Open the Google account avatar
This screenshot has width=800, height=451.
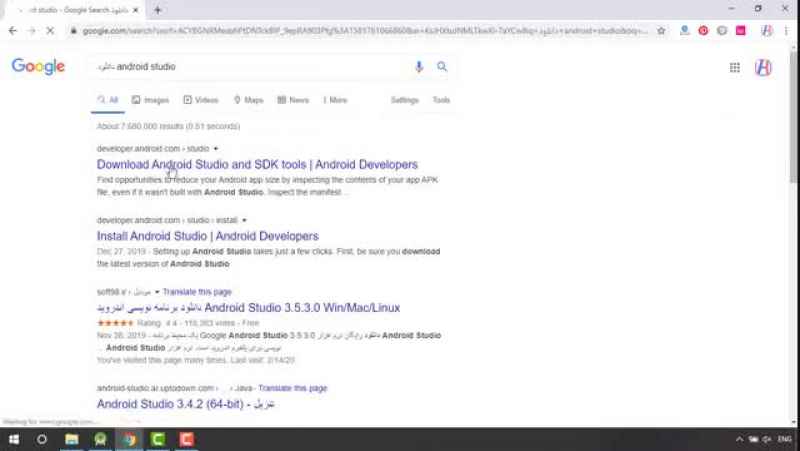tap(763, 67)
